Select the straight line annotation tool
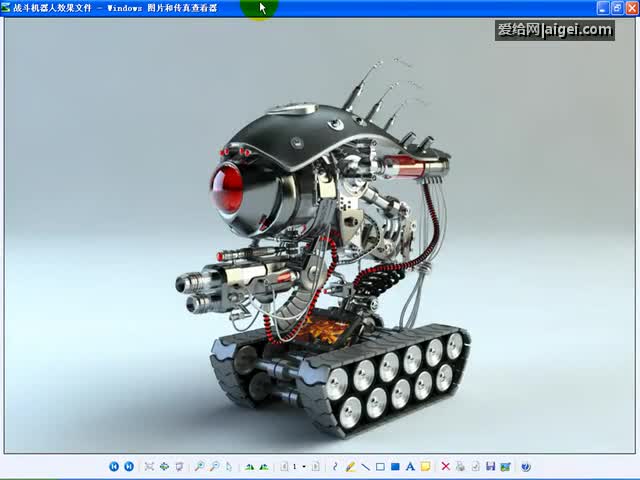 [365, 467]
